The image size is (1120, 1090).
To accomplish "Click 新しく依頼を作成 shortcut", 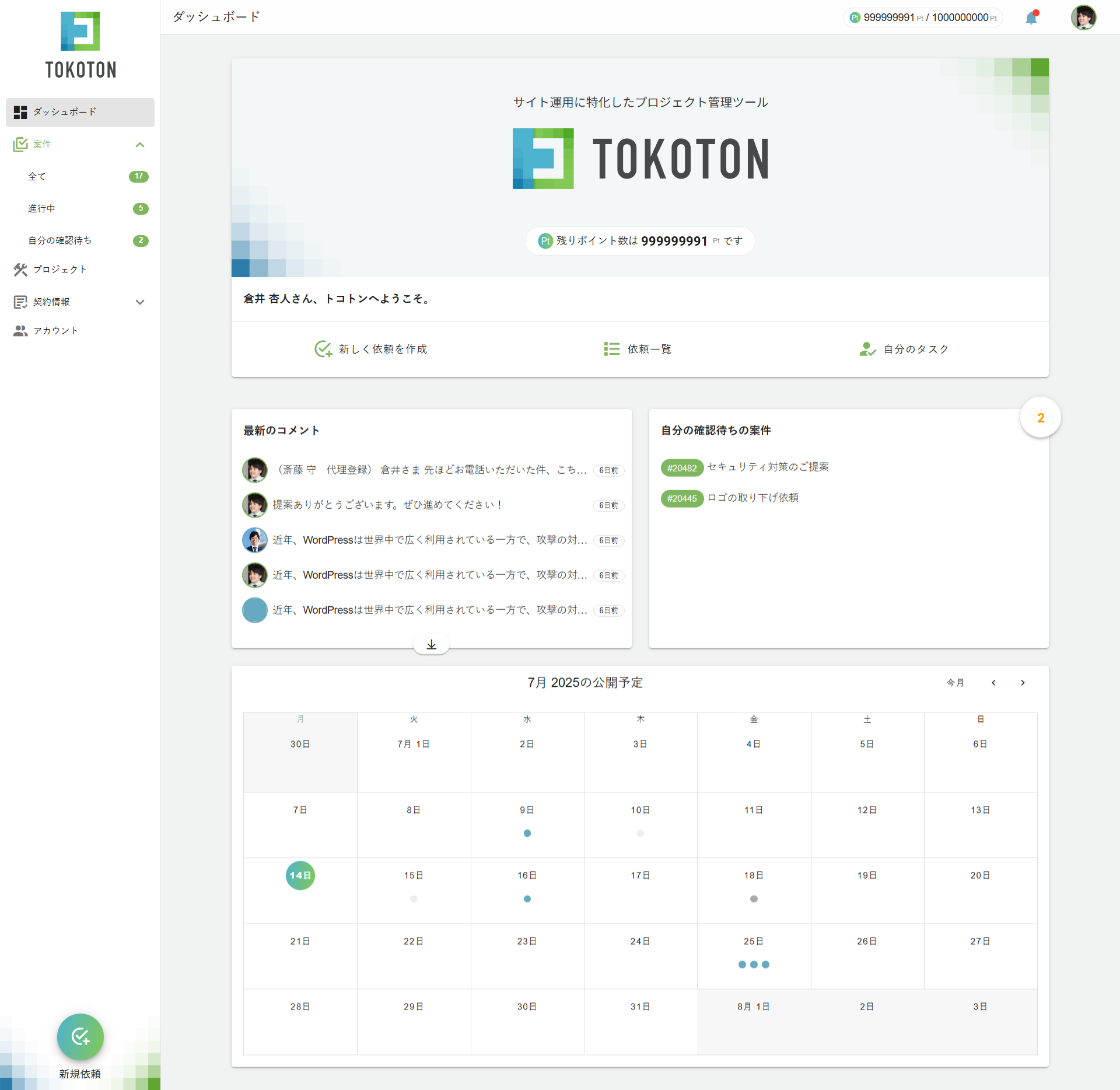I will [371, 349].
